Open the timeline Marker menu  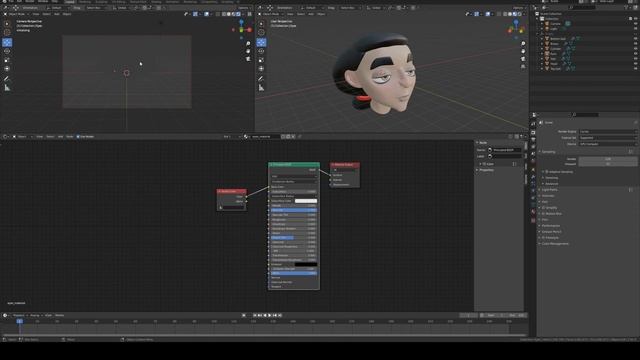coord(60,315)
